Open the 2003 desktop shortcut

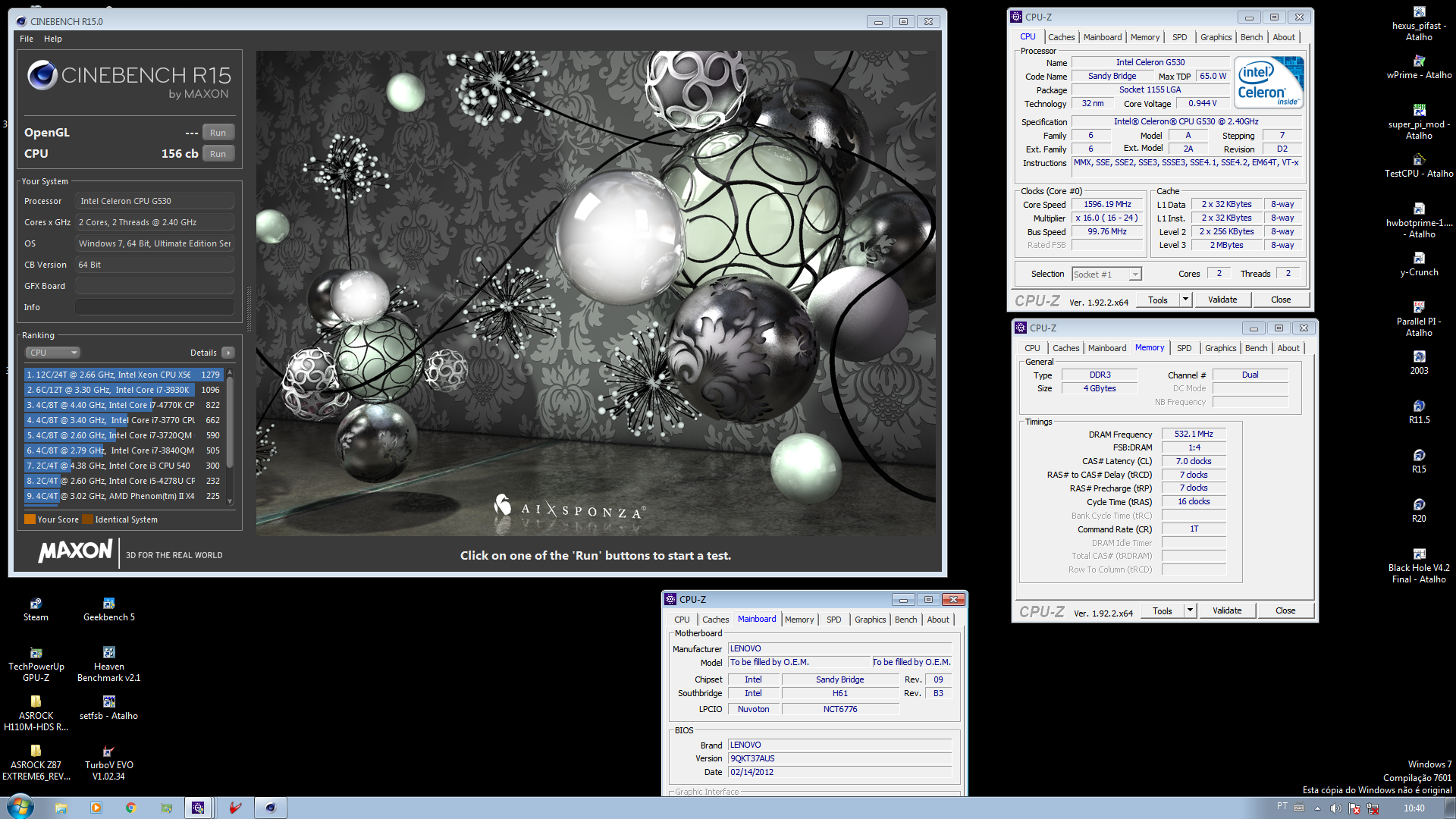1419,363
